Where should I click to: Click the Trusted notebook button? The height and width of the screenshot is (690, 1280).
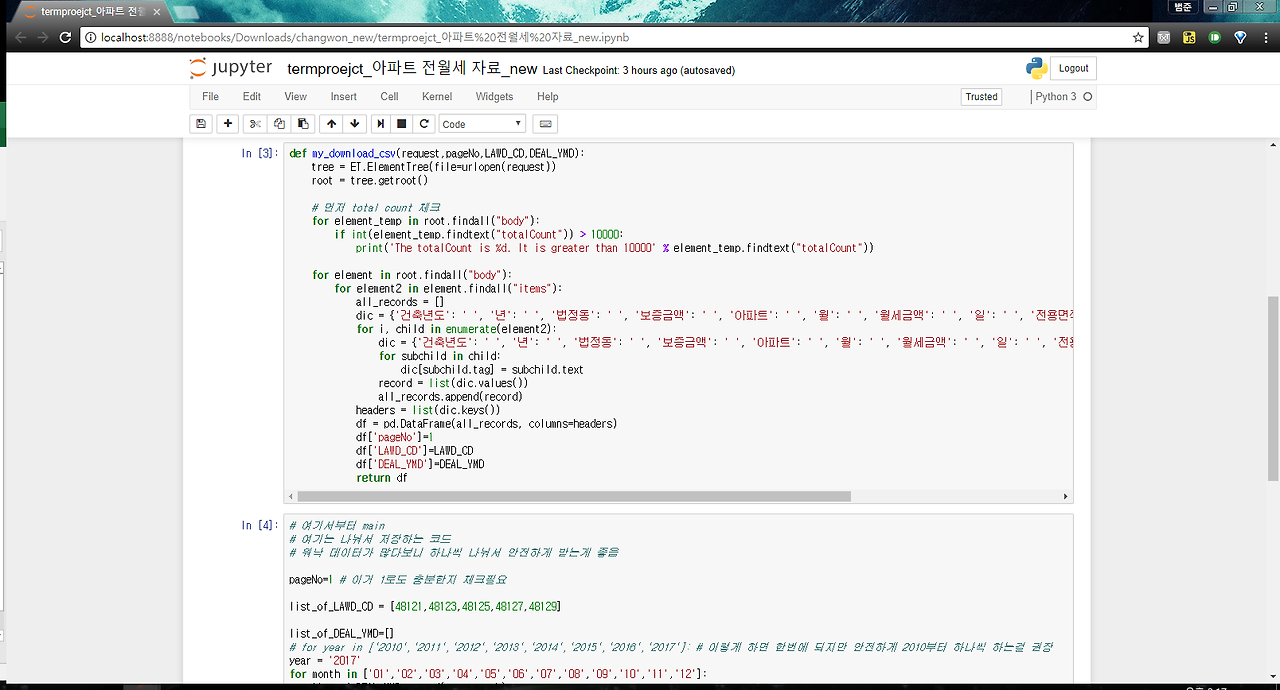(x=981, y=97)
